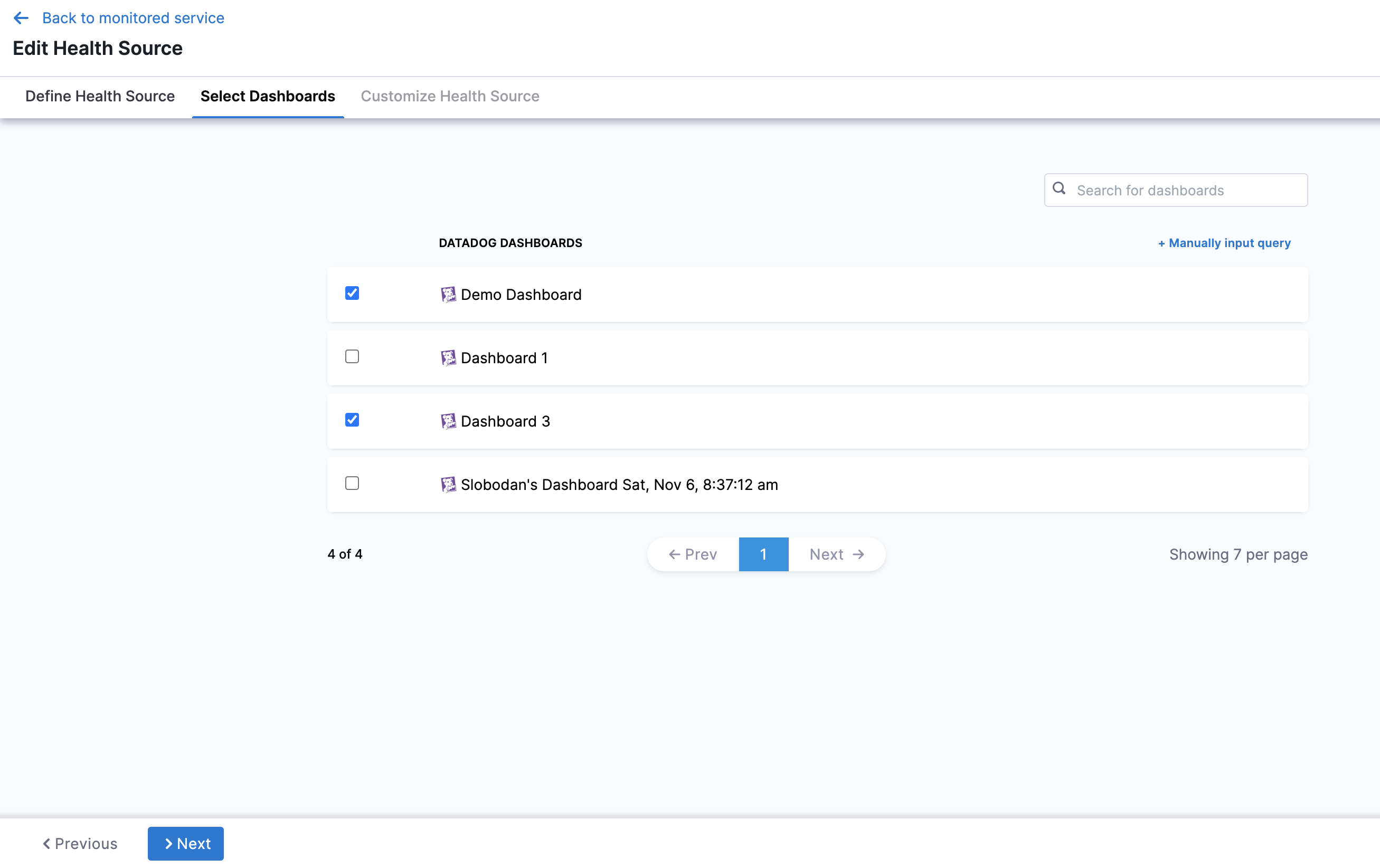
Task: Uncheck the Demo Dashboard checkbox
Action: click(352, 293)
